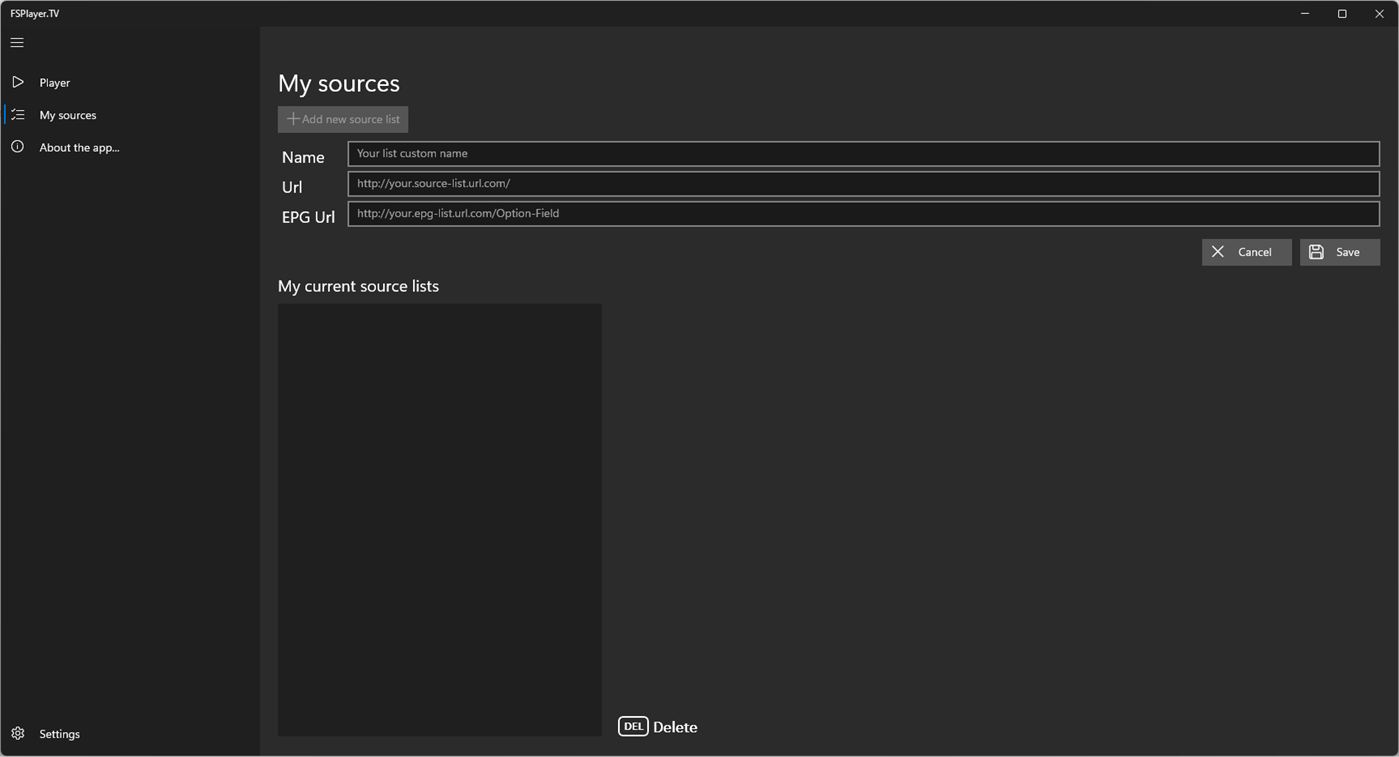Focus the Url field for source list
The height and width of the screenshot is (757, 1399).
point(862,183)
